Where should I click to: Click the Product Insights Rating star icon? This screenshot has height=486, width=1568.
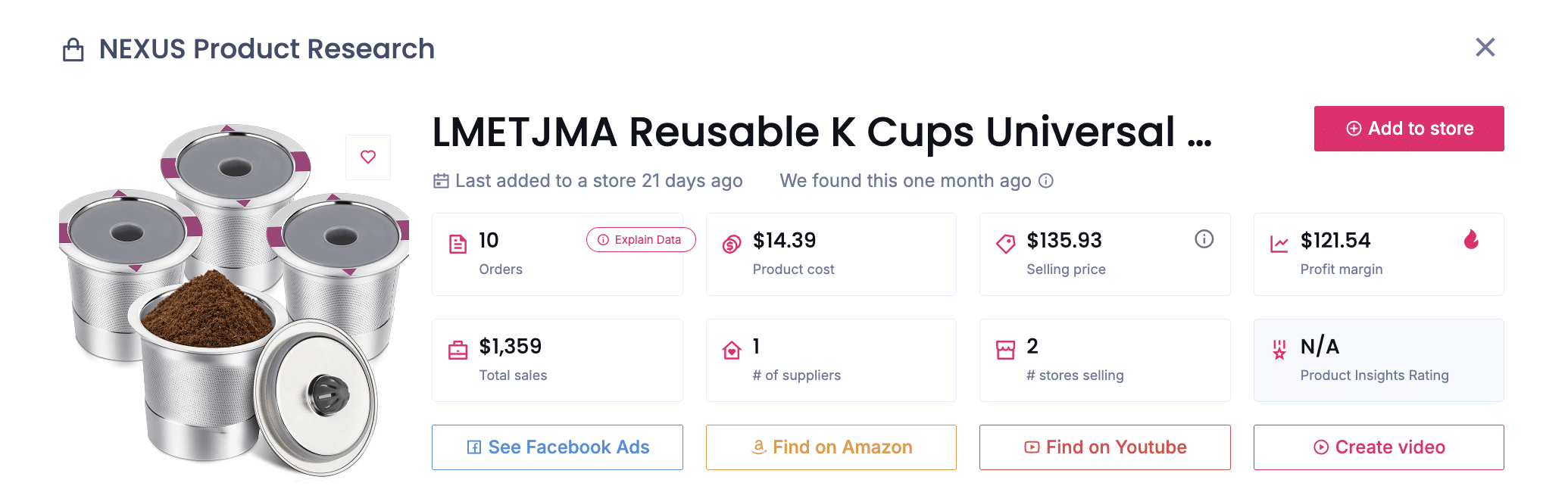(1279, 349)
